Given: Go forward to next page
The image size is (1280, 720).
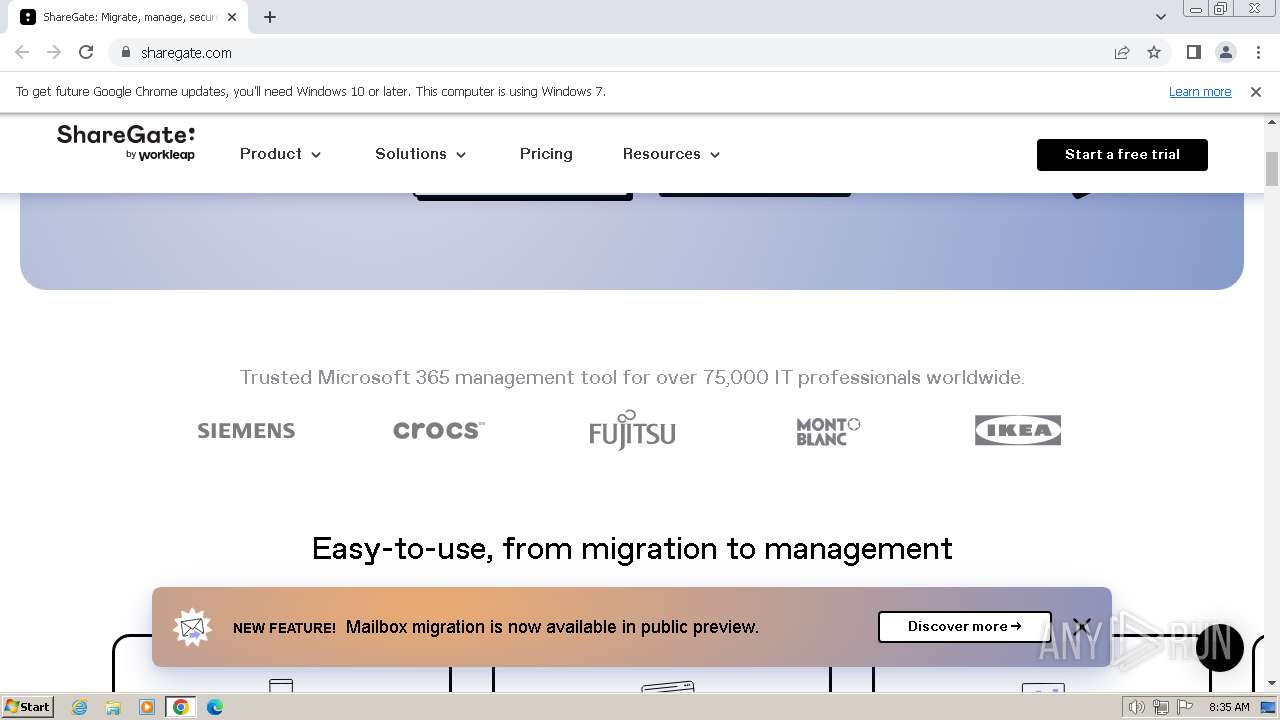Looking at the screenshot, I should [54, 53].
